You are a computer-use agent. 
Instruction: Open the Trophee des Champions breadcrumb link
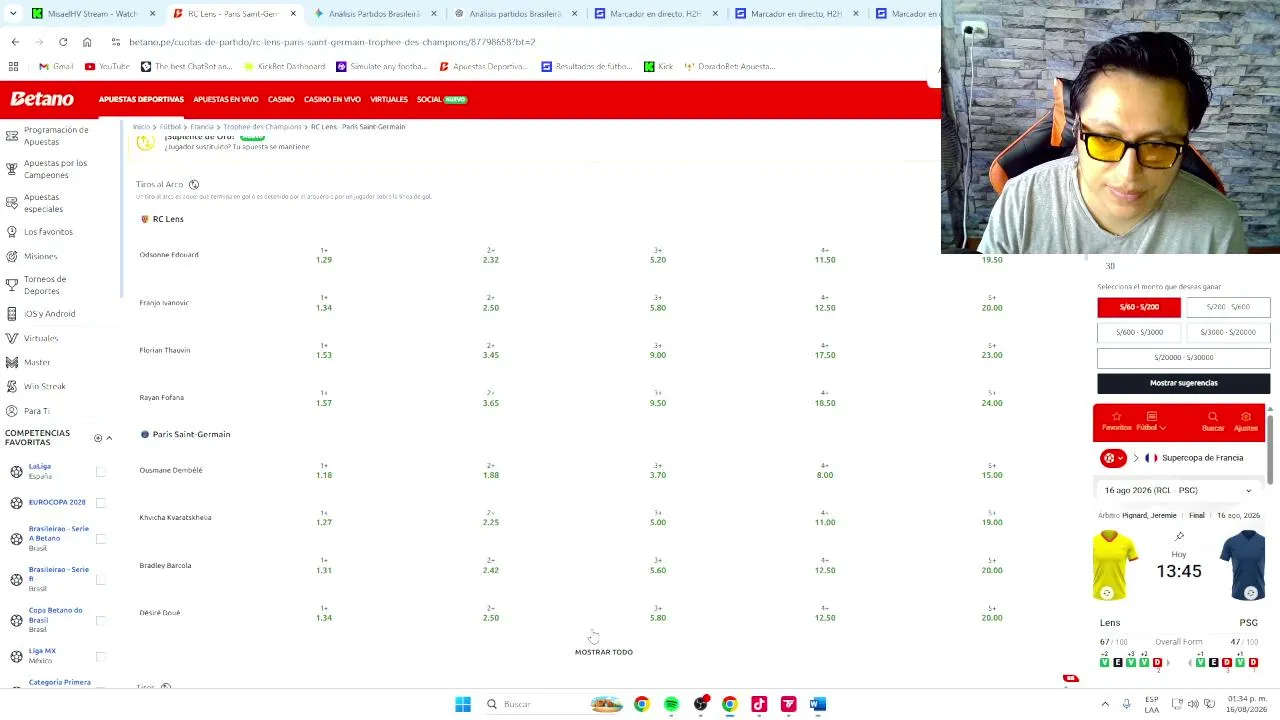pos(262,127)
